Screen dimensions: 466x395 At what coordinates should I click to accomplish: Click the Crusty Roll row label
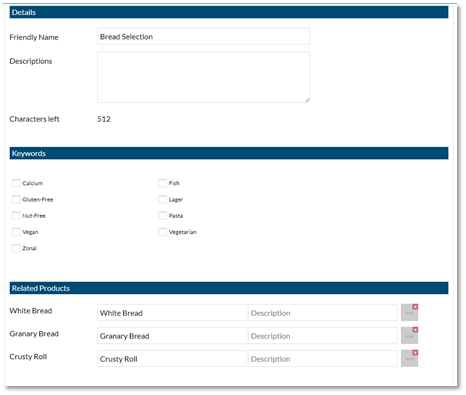point(28,357)
